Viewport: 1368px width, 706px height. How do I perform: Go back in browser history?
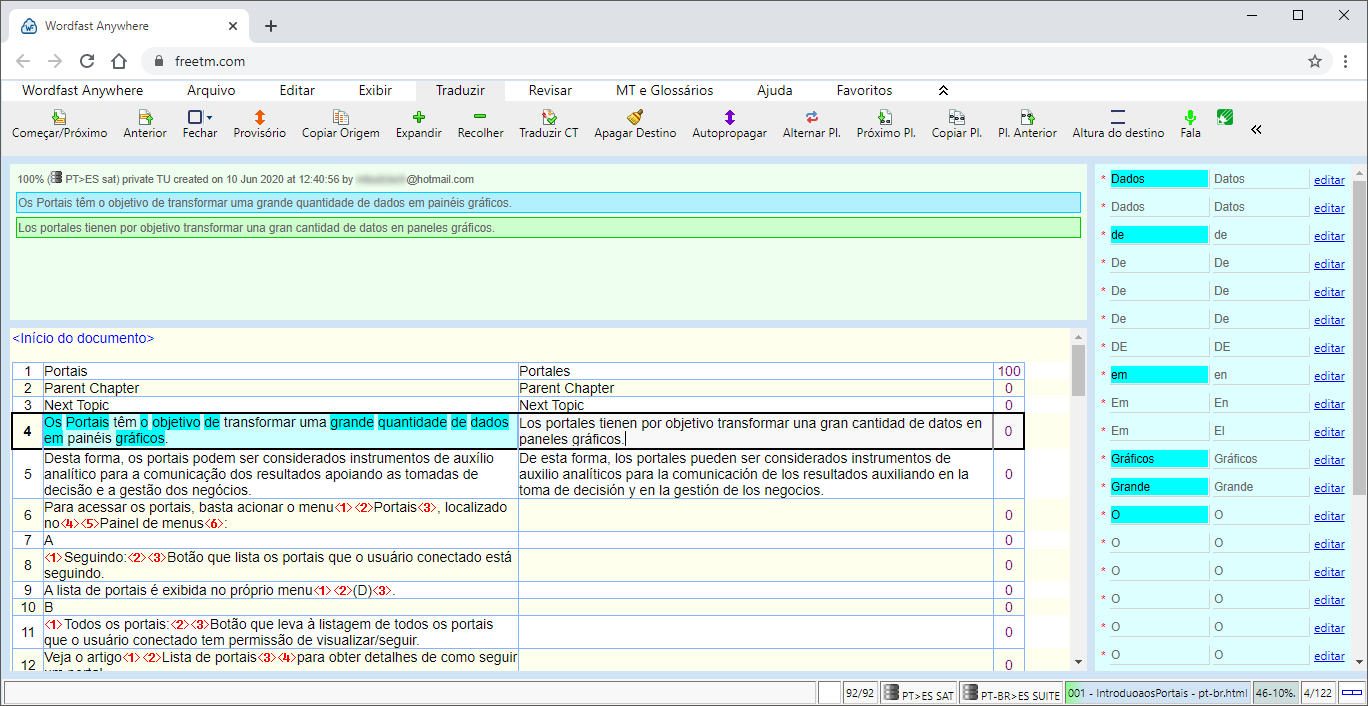click(x=23, y=61)
